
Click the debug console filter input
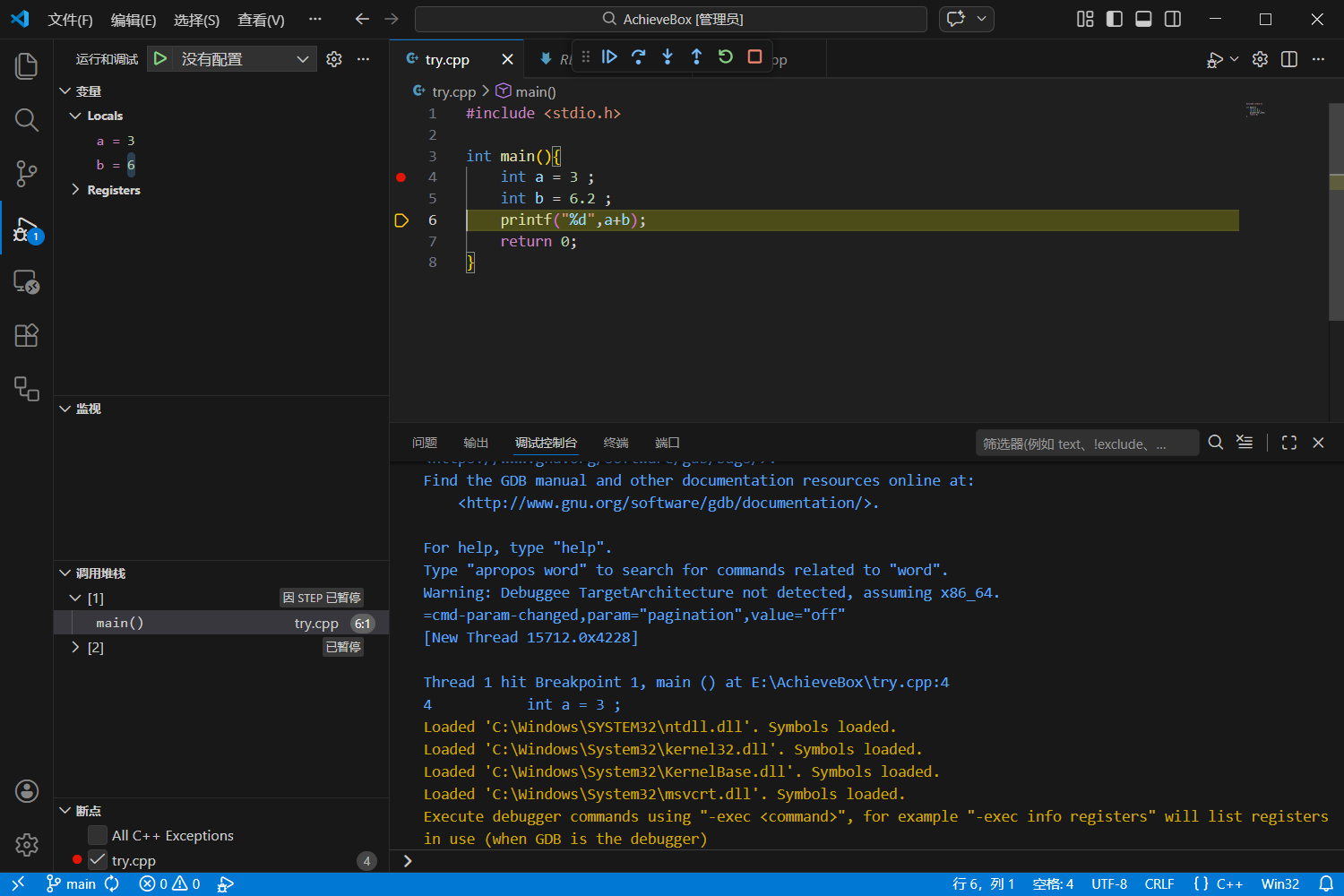(1087, 444)
